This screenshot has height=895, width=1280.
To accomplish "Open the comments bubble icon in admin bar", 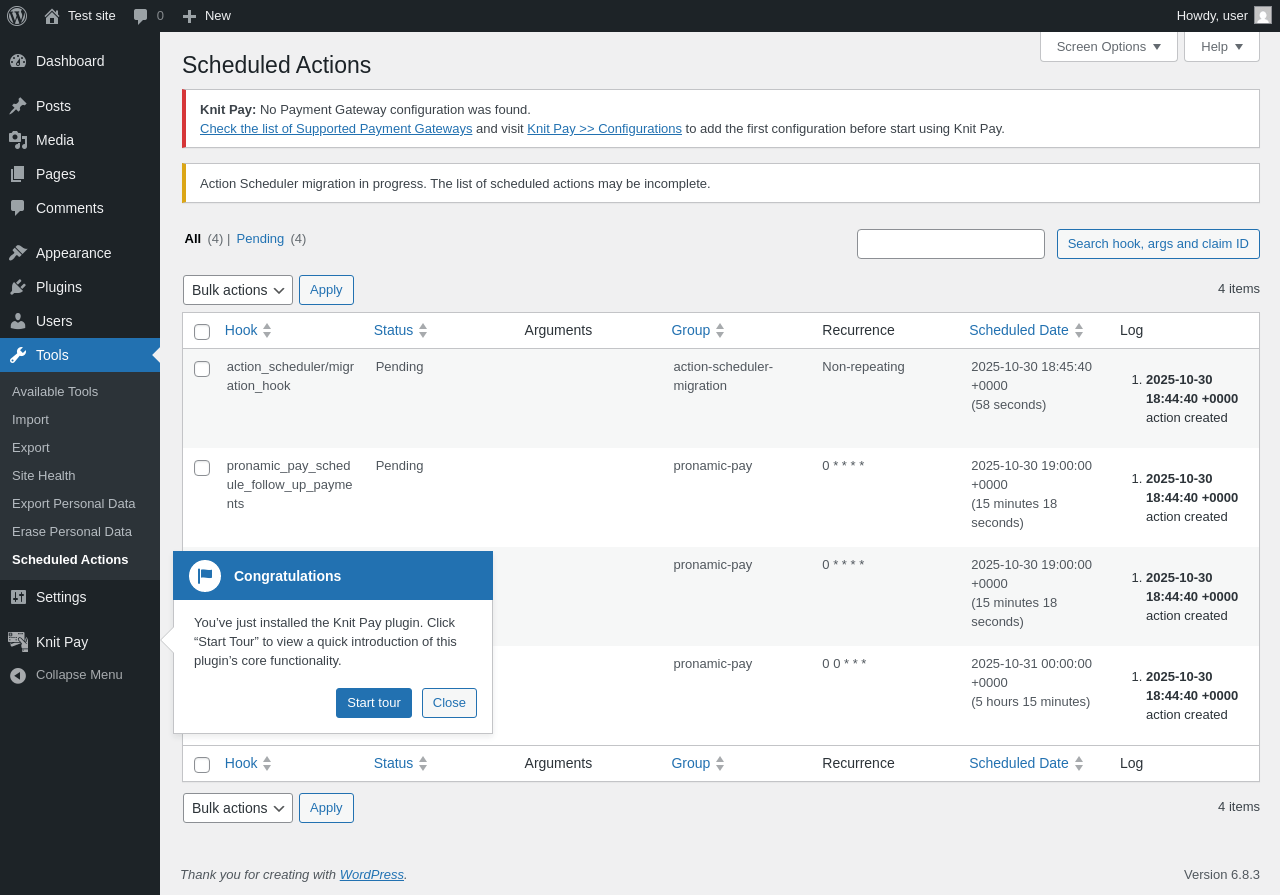I will pyautogui.click(x=141, y=16).
